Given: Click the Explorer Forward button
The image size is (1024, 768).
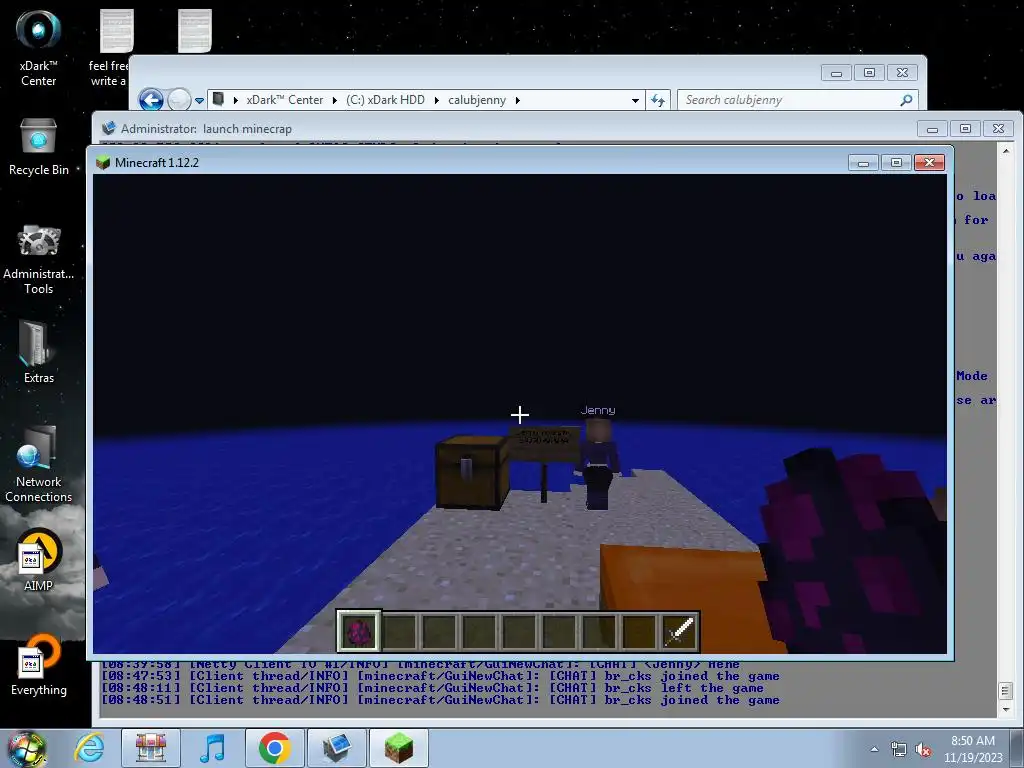Looking at the screenshot, I should 179,100.
